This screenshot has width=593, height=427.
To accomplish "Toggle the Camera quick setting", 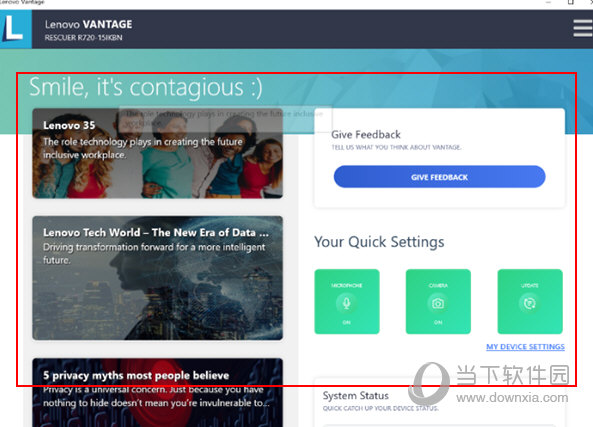I will (438, 301).
